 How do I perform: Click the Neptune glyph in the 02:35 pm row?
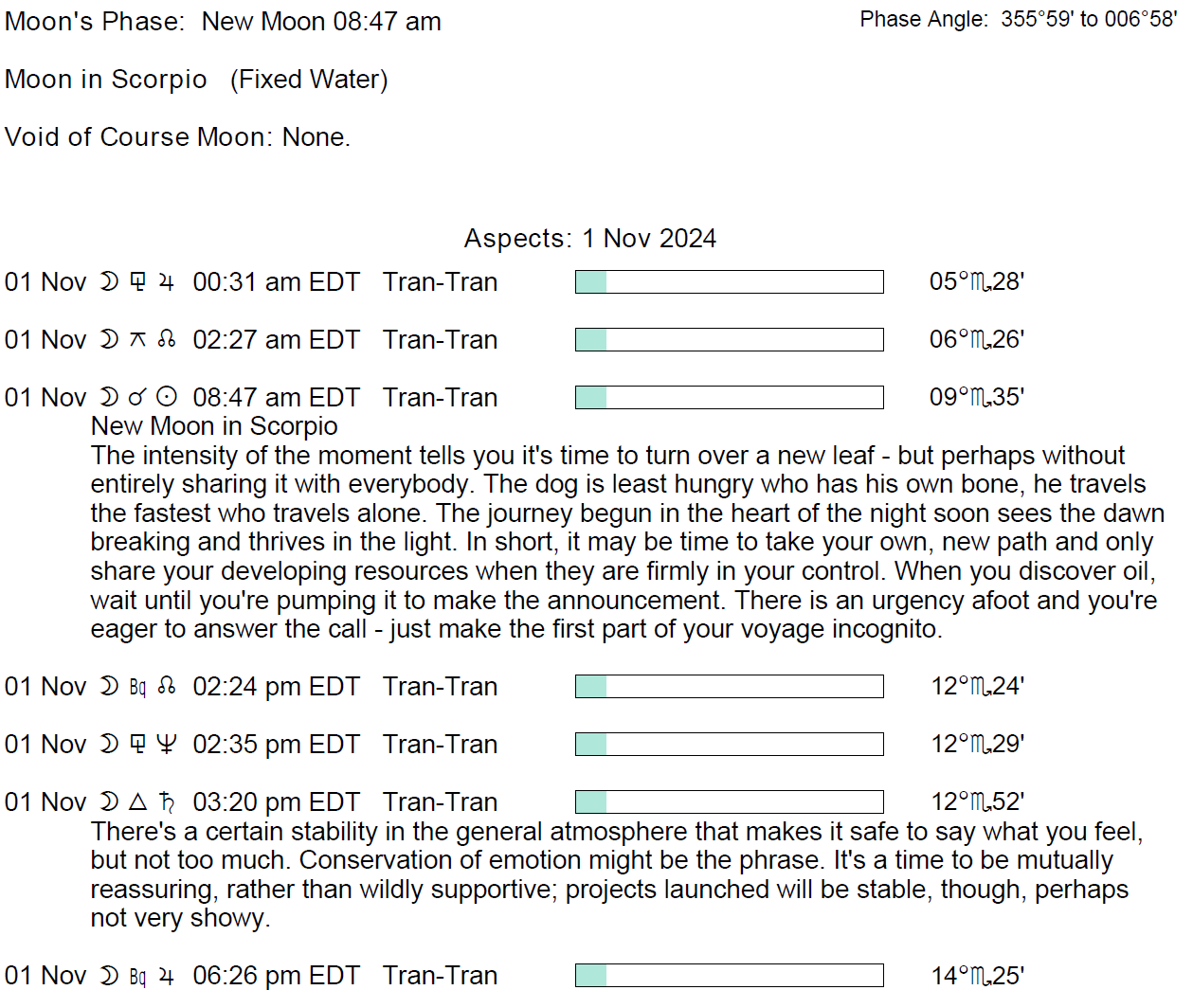click(167, 745)
